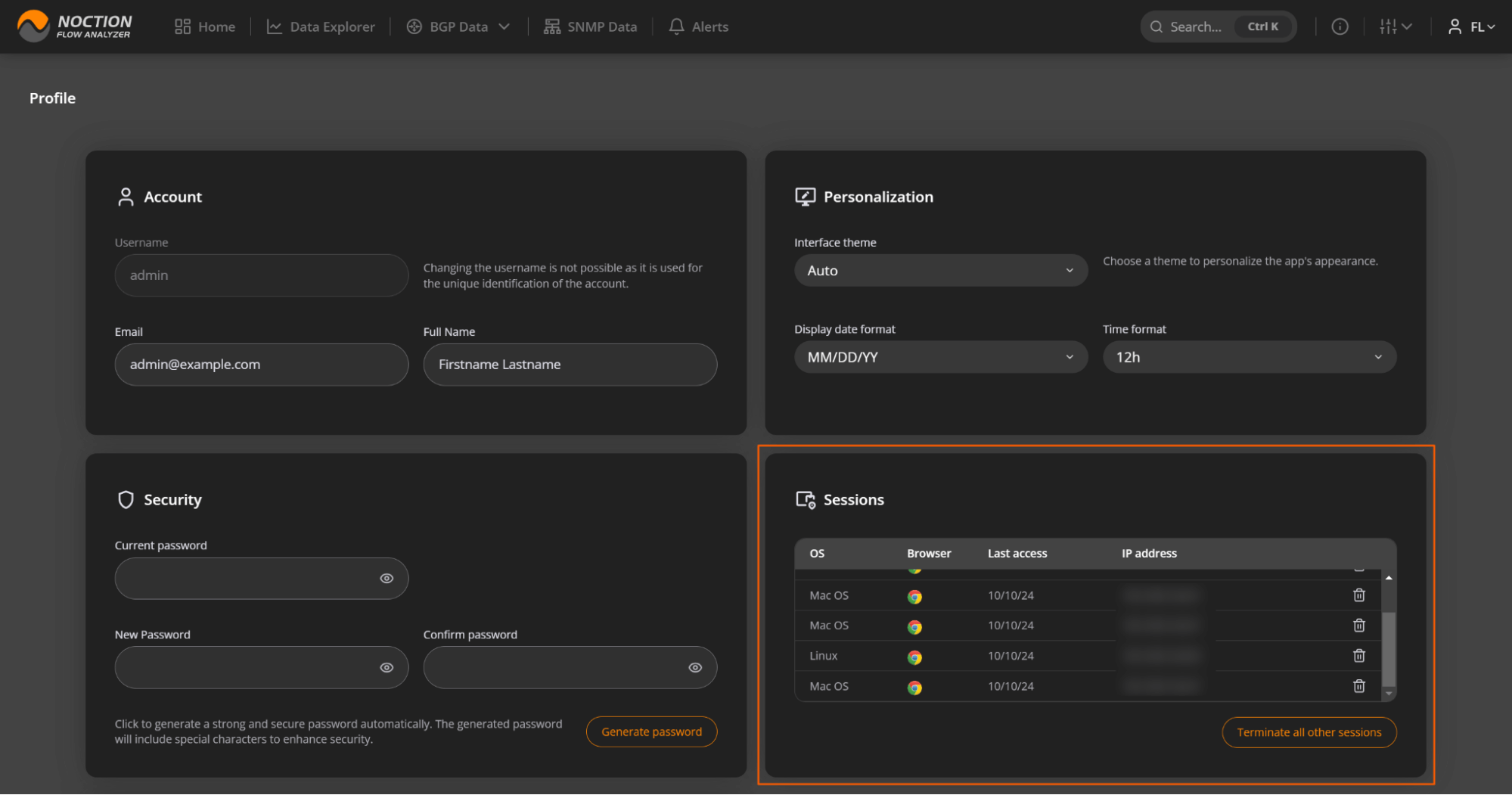Click the Last access column header

coord(1017,554)
